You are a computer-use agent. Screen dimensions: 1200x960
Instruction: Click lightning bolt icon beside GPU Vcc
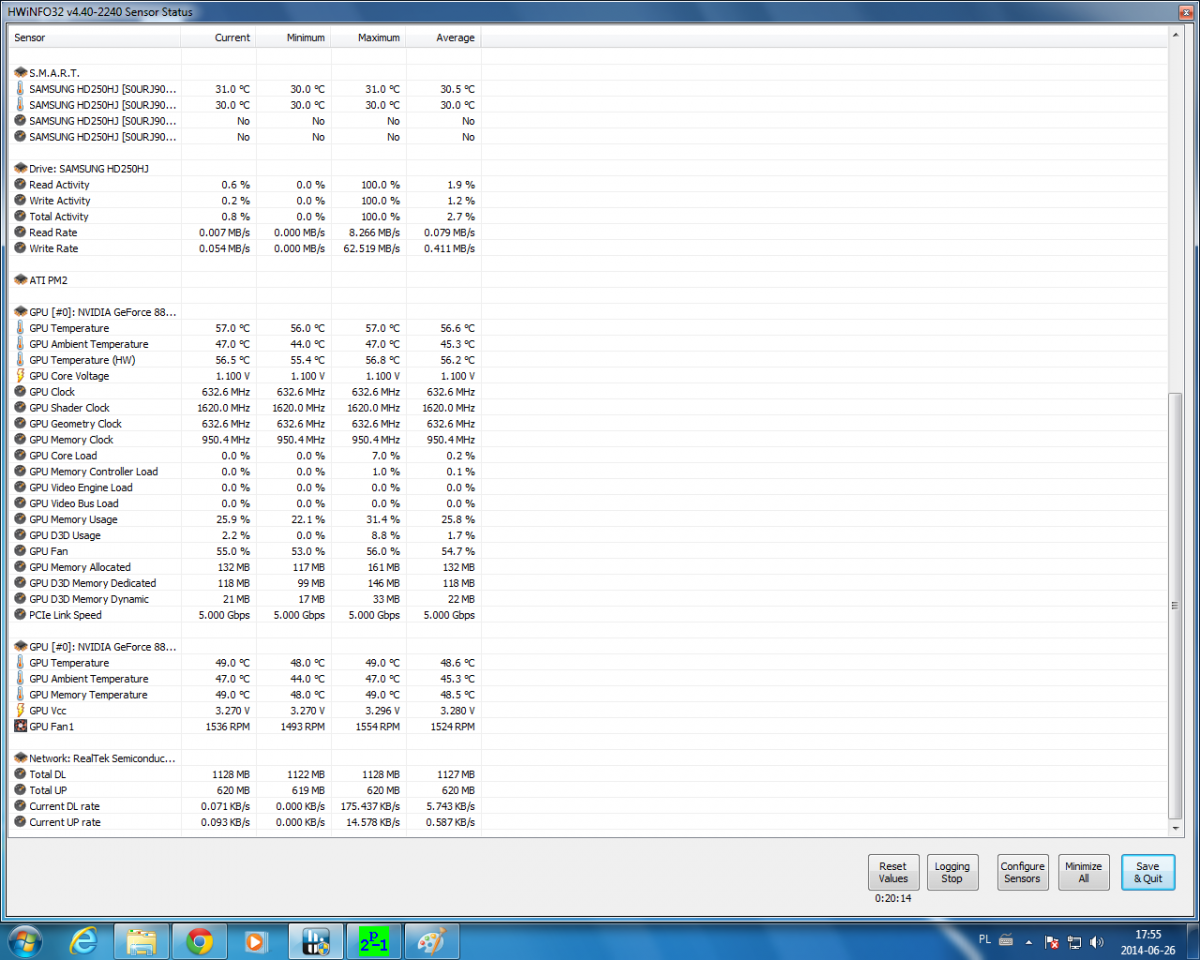coord(20,711)
